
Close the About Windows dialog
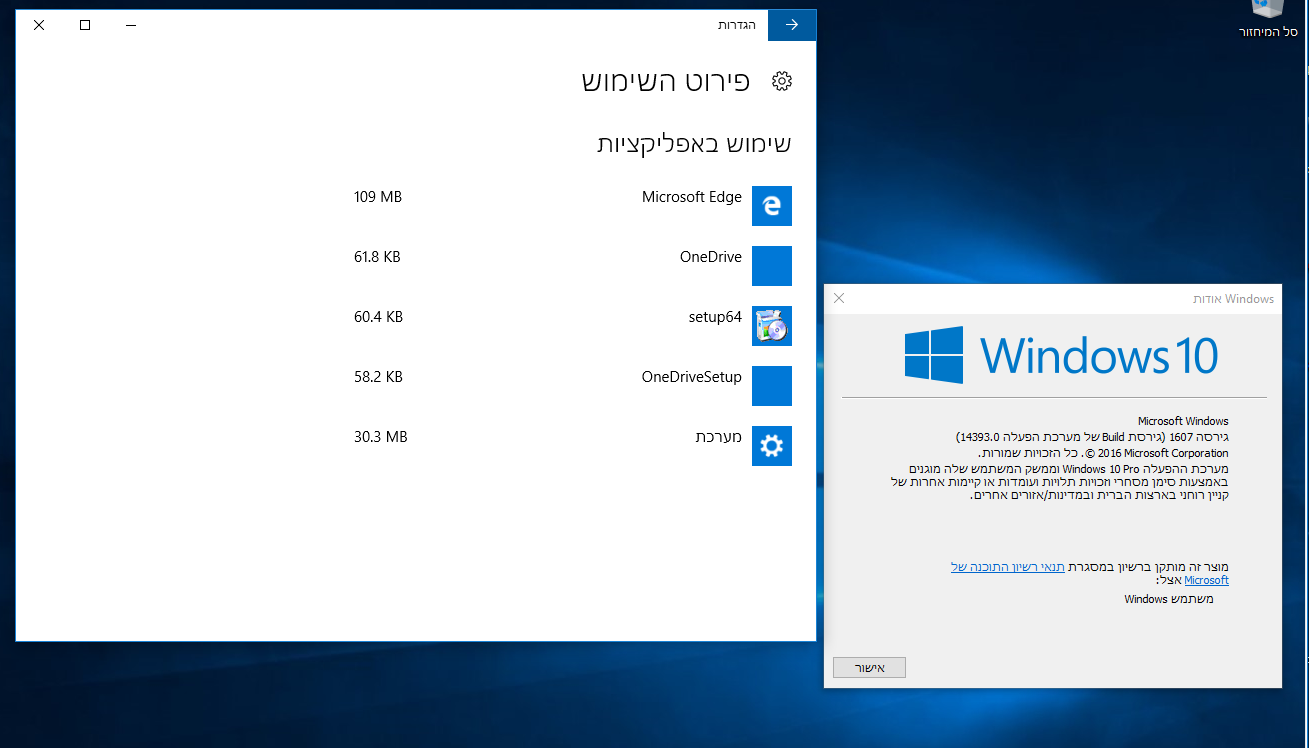pyautogui.click(x=839, y=298)
